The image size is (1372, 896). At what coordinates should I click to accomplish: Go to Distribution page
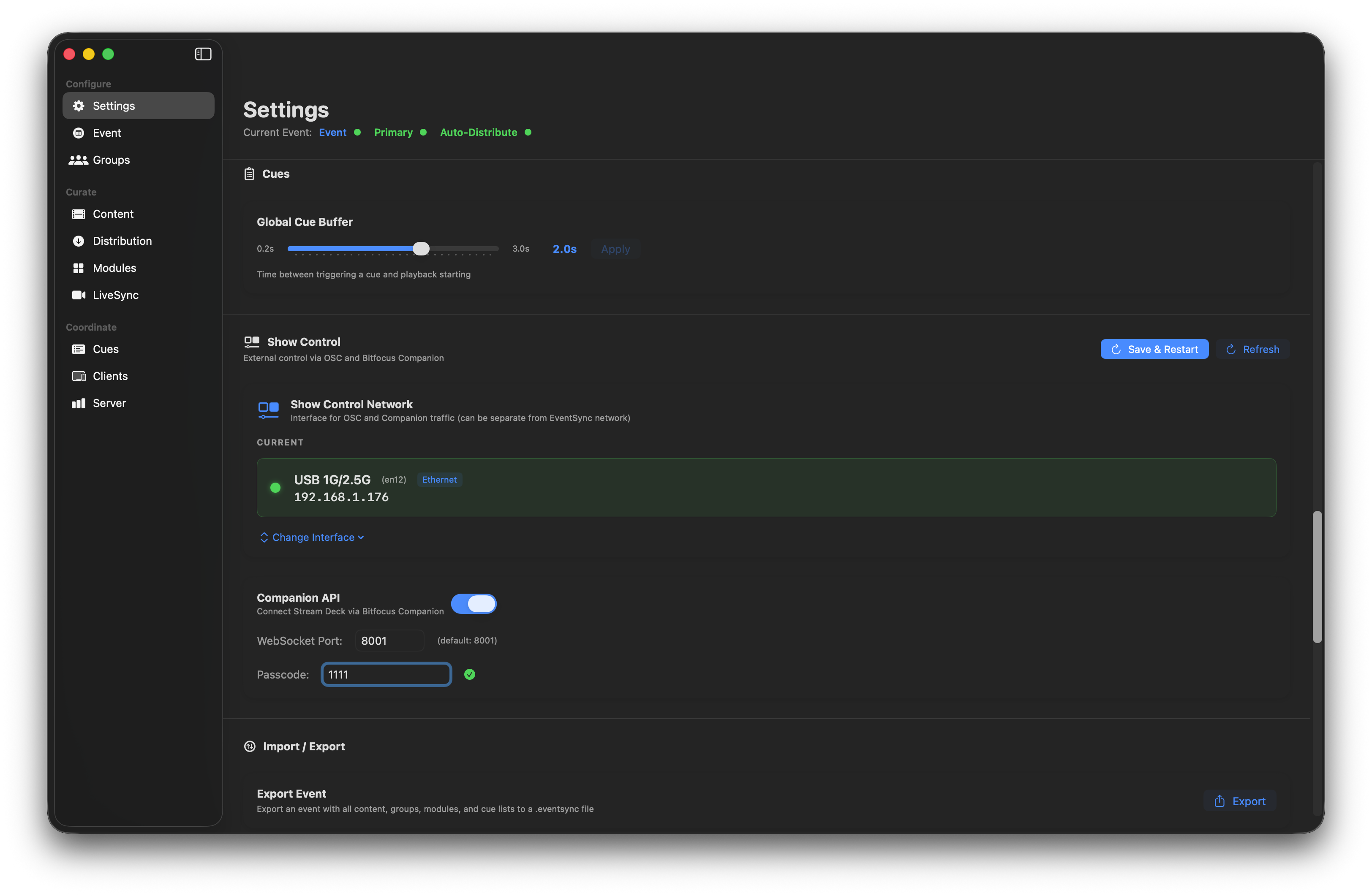pyautogui.click(x=139, y=242)
